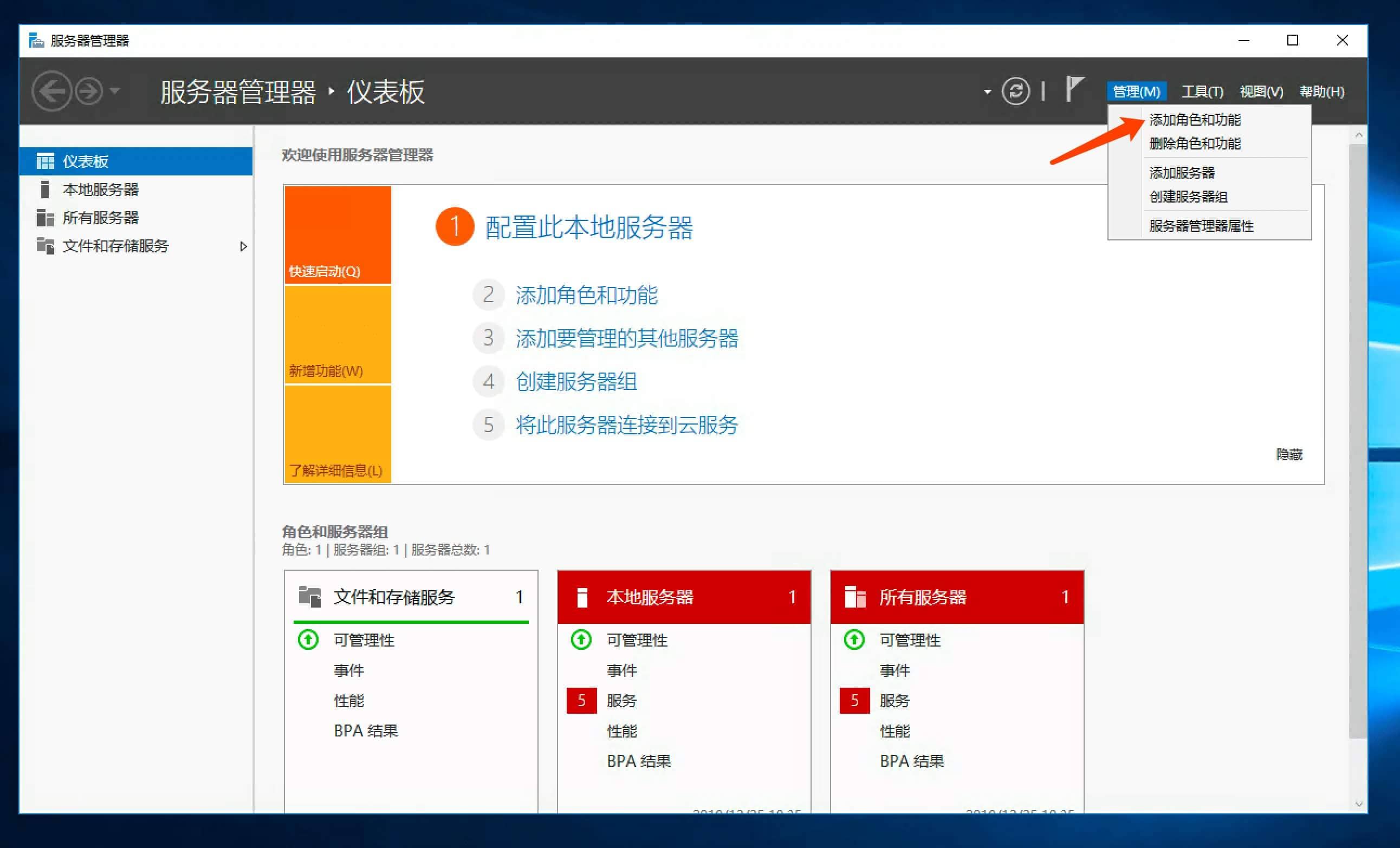Select 所有服务器 in the sidebar

tap(136, 218)
